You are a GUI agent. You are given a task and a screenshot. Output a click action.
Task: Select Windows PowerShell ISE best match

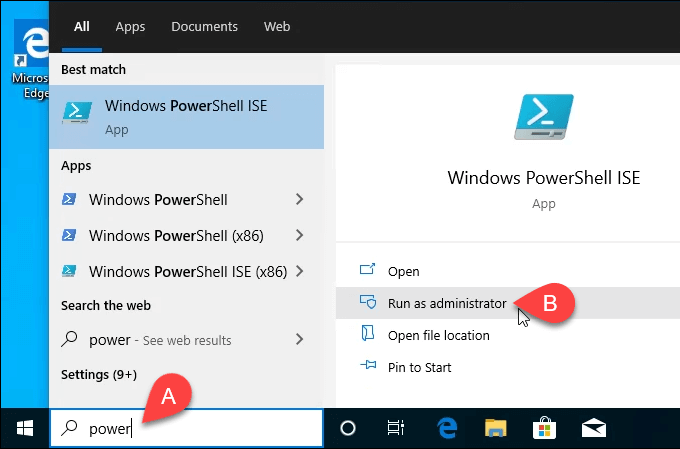187,115
